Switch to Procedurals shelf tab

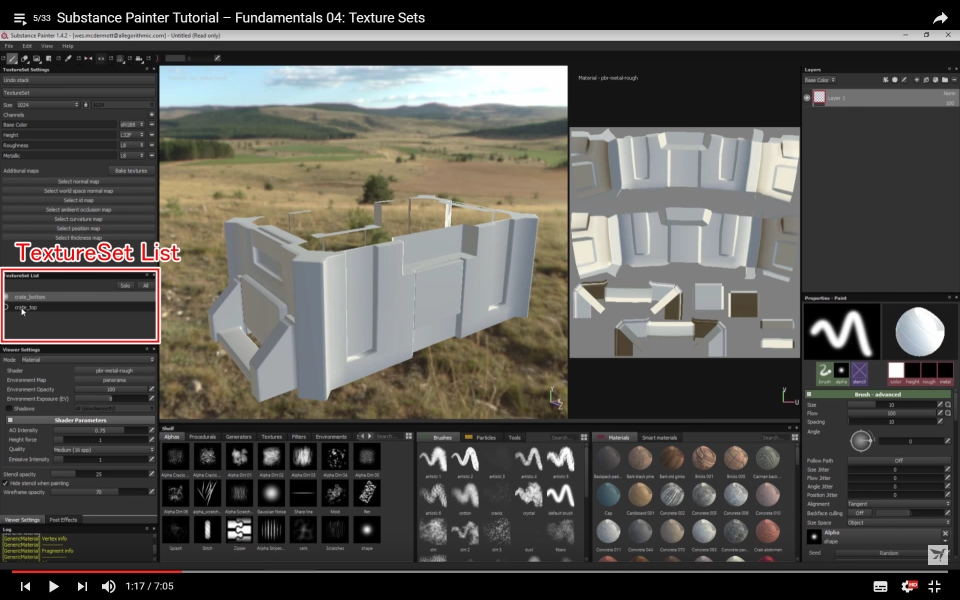202,437
